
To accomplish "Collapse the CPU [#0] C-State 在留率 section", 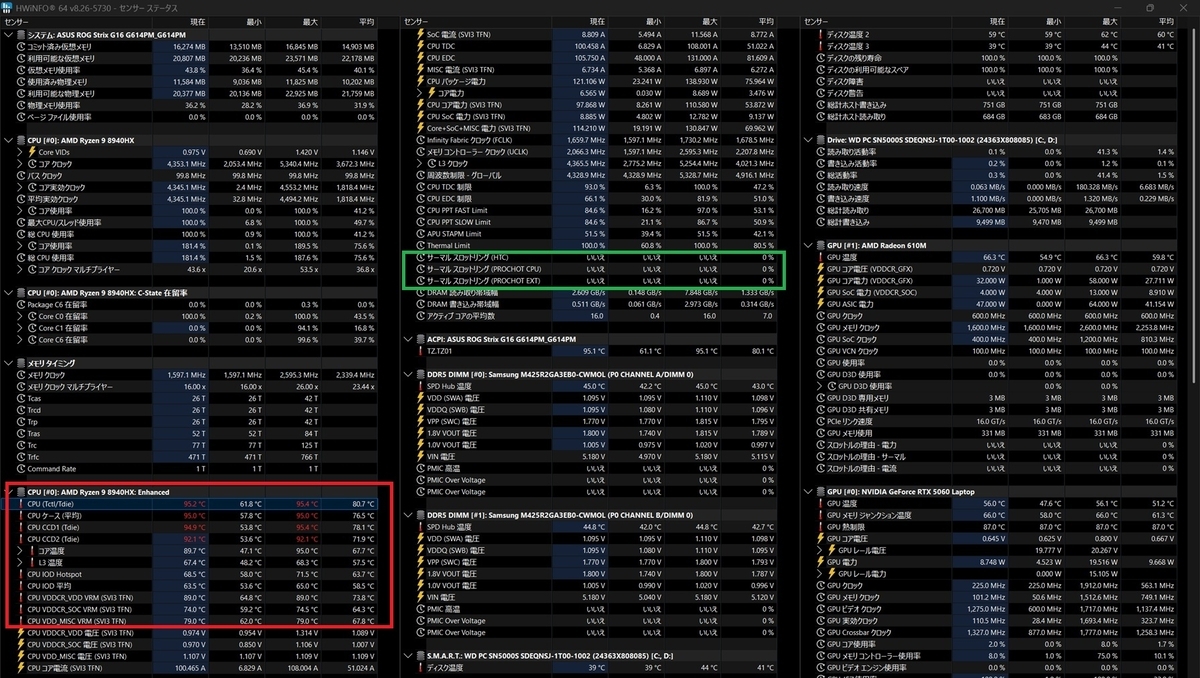I will tap(9, 292).
